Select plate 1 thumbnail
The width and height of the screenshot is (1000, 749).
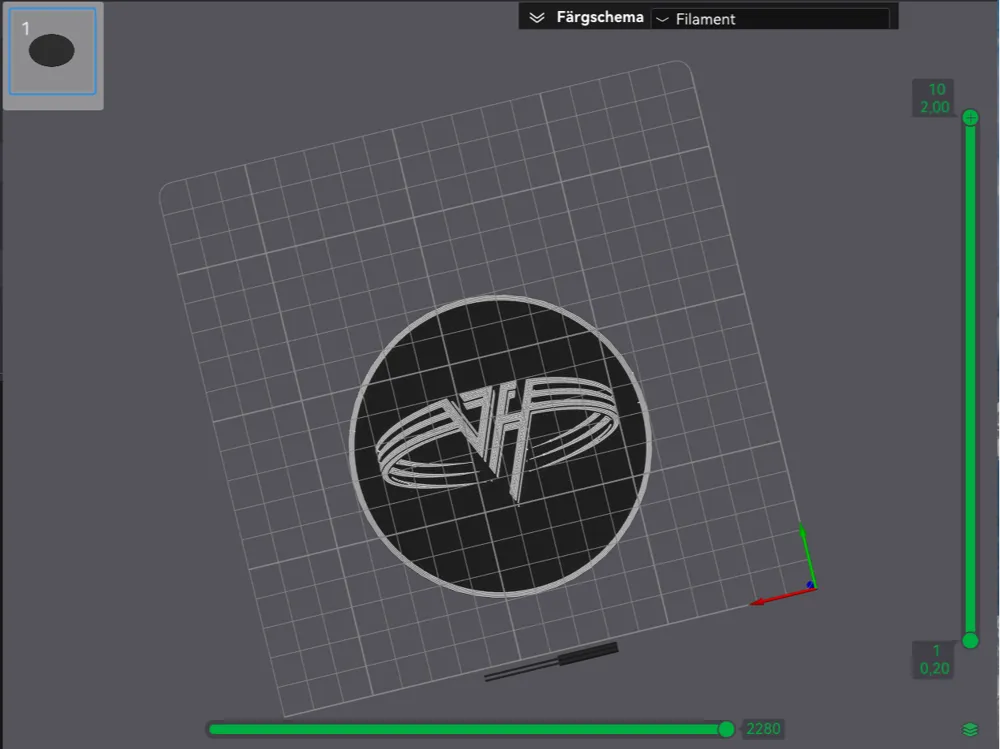pyautogui.click(x=53, y=51)
